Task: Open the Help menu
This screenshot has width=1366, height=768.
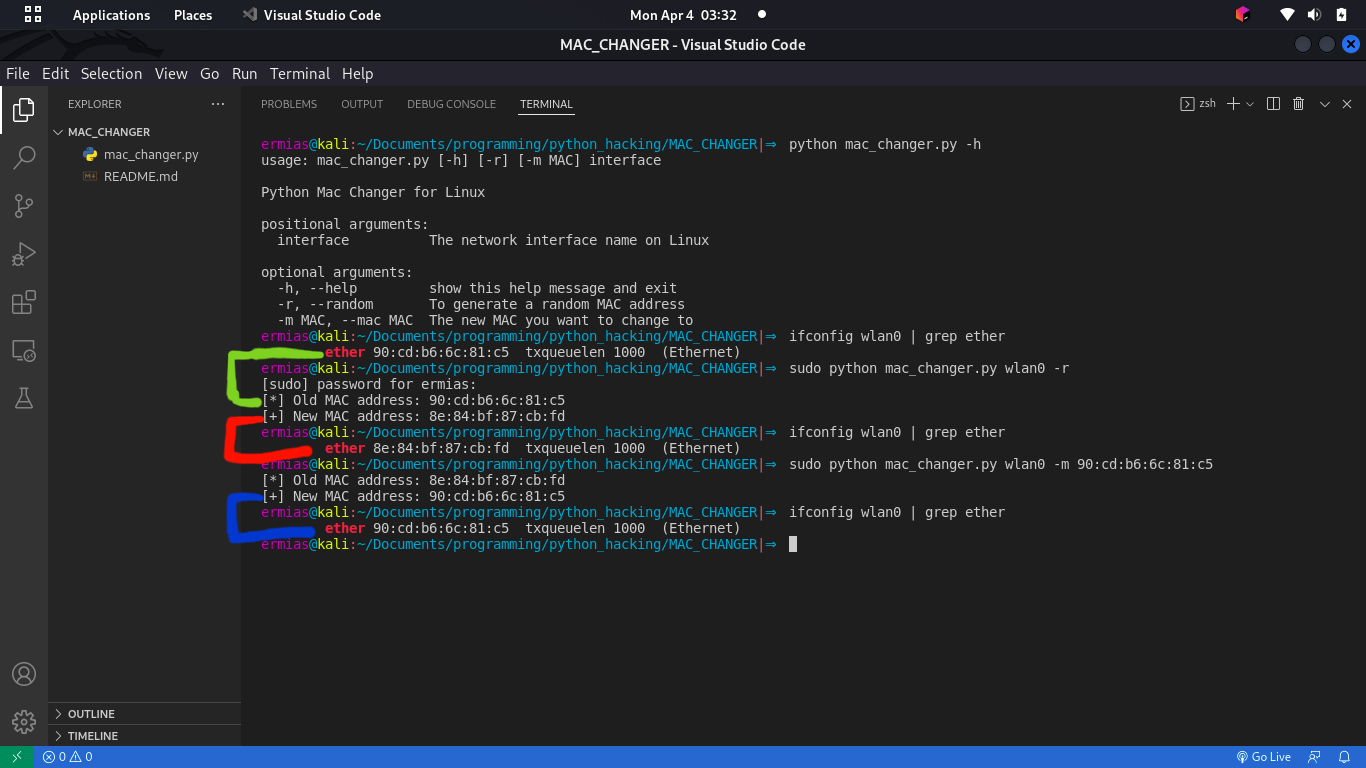Action: (357, 74)
